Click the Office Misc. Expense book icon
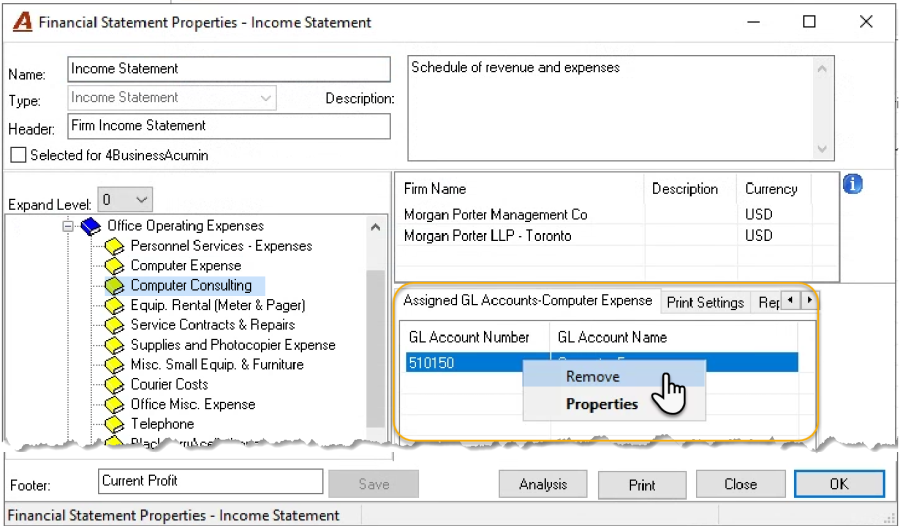 (x=115, y=404)
